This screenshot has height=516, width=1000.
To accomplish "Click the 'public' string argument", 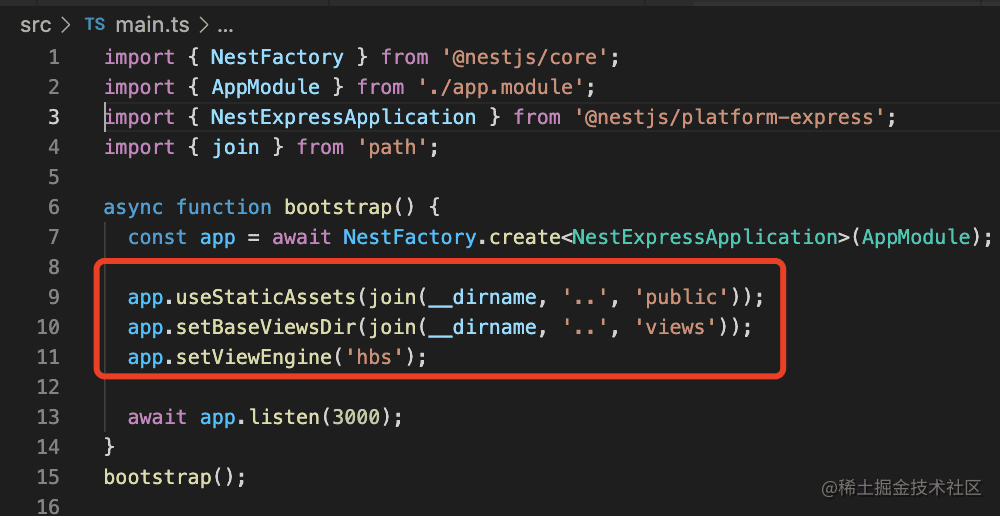I will click(x=686, y=297).
